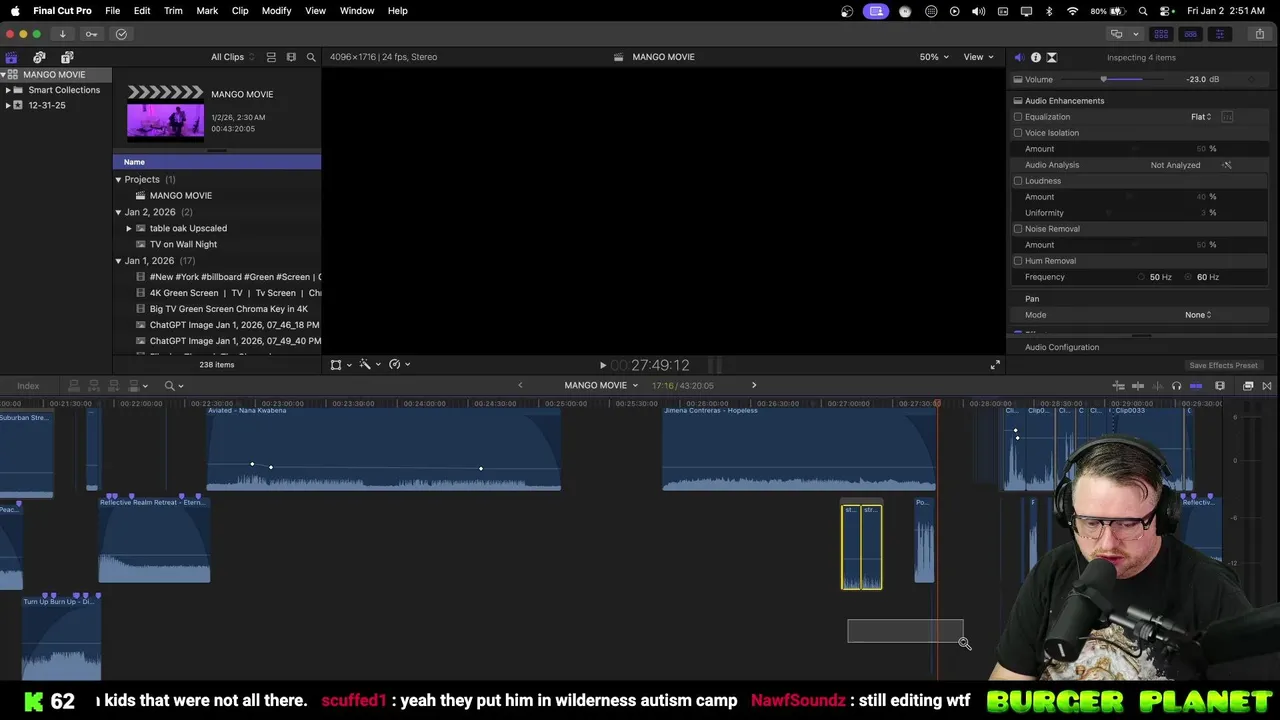
Task: Click the Overwrite clip edit icon
Action: coord(135,385)
